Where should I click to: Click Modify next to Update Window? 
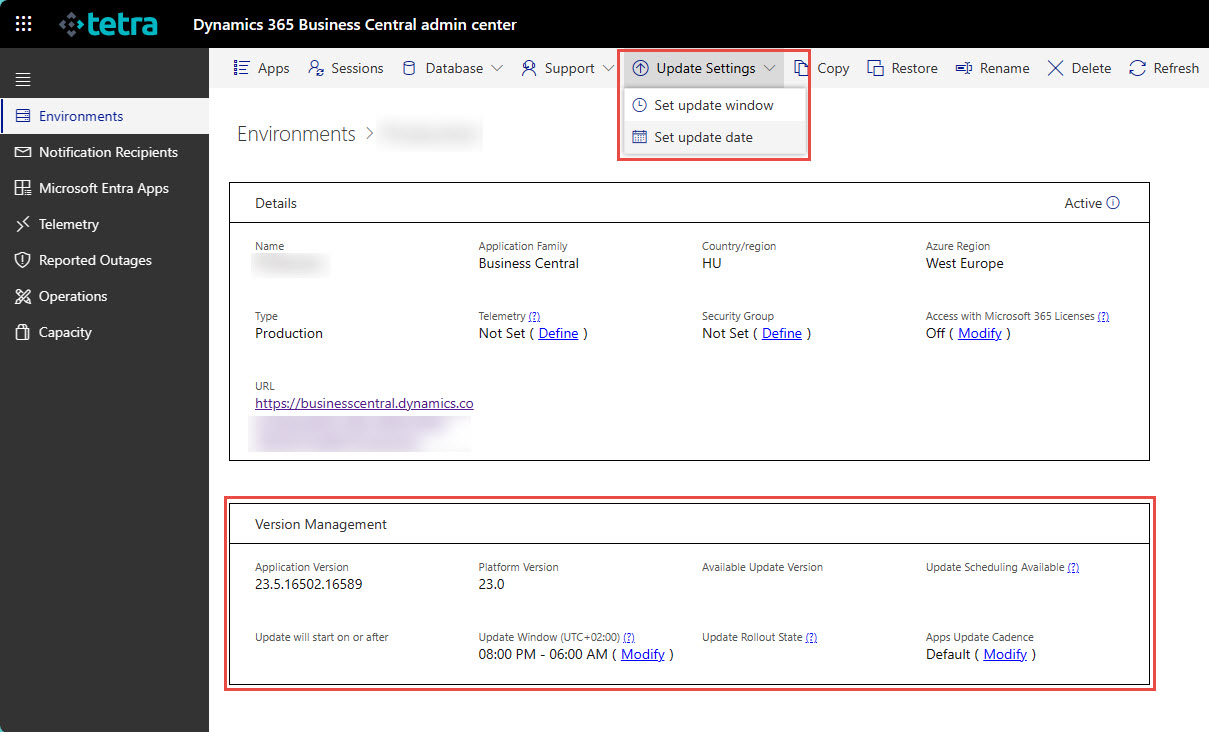click(x=642, y=654)
